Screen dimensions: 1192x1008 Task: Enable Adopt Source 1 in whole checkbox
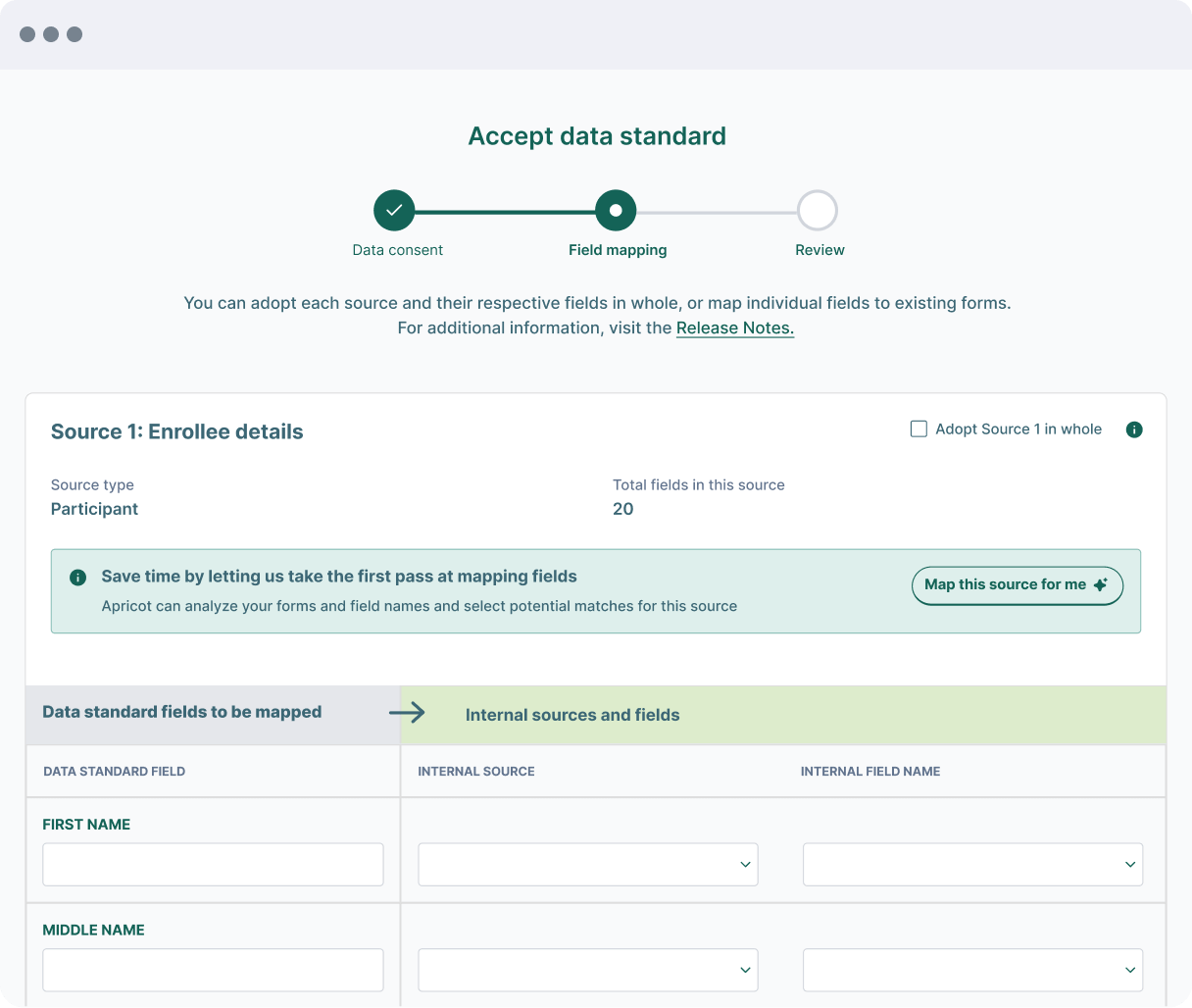click(919, 429)
